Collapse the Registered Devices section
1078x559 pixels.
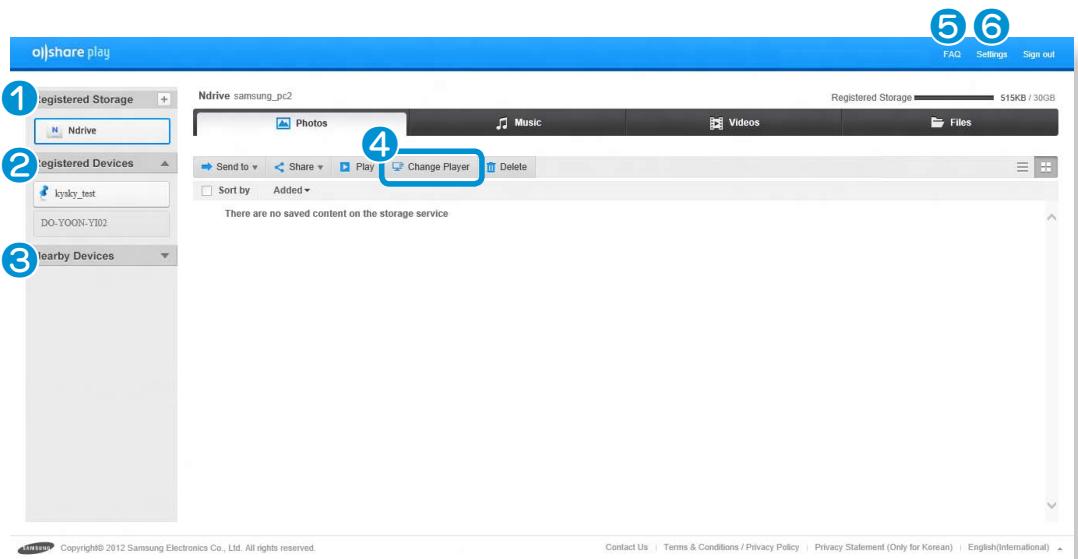tap(164, 163)
